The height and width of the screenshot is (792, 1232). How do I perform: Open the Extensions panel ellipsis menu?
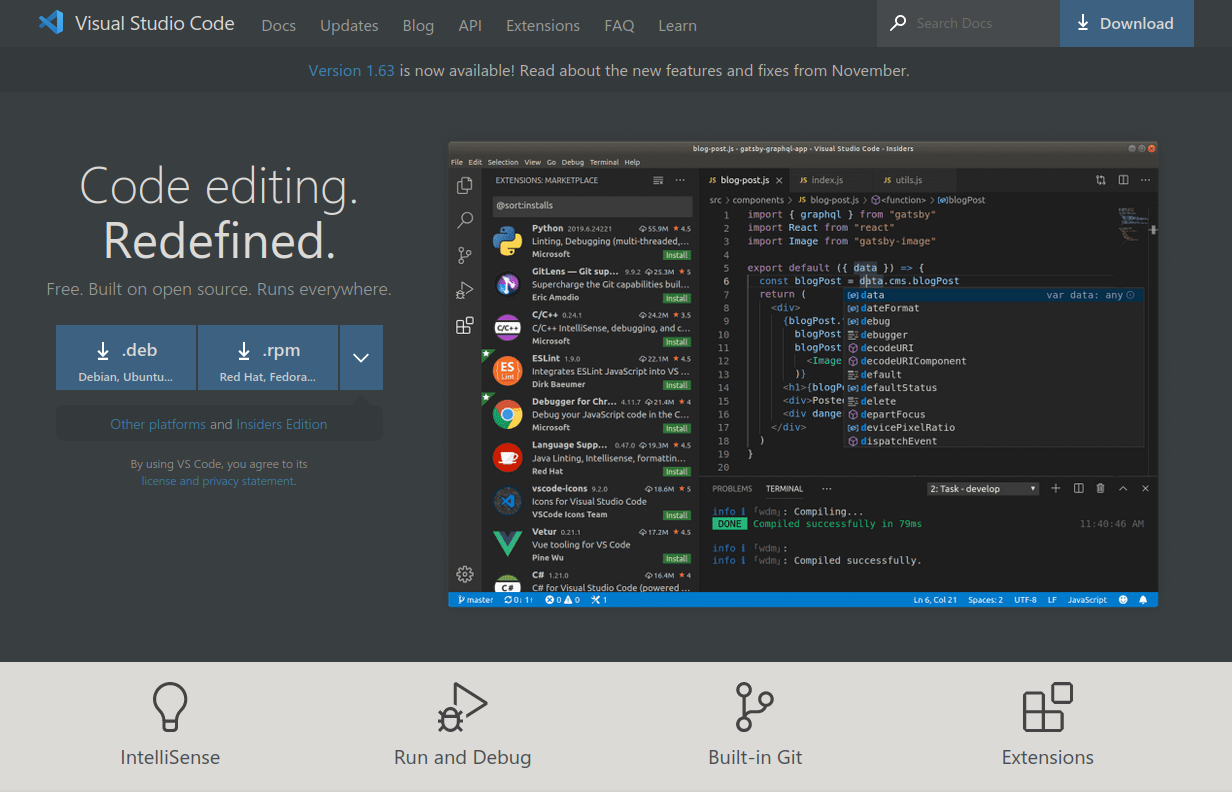[x=680, y=180]
